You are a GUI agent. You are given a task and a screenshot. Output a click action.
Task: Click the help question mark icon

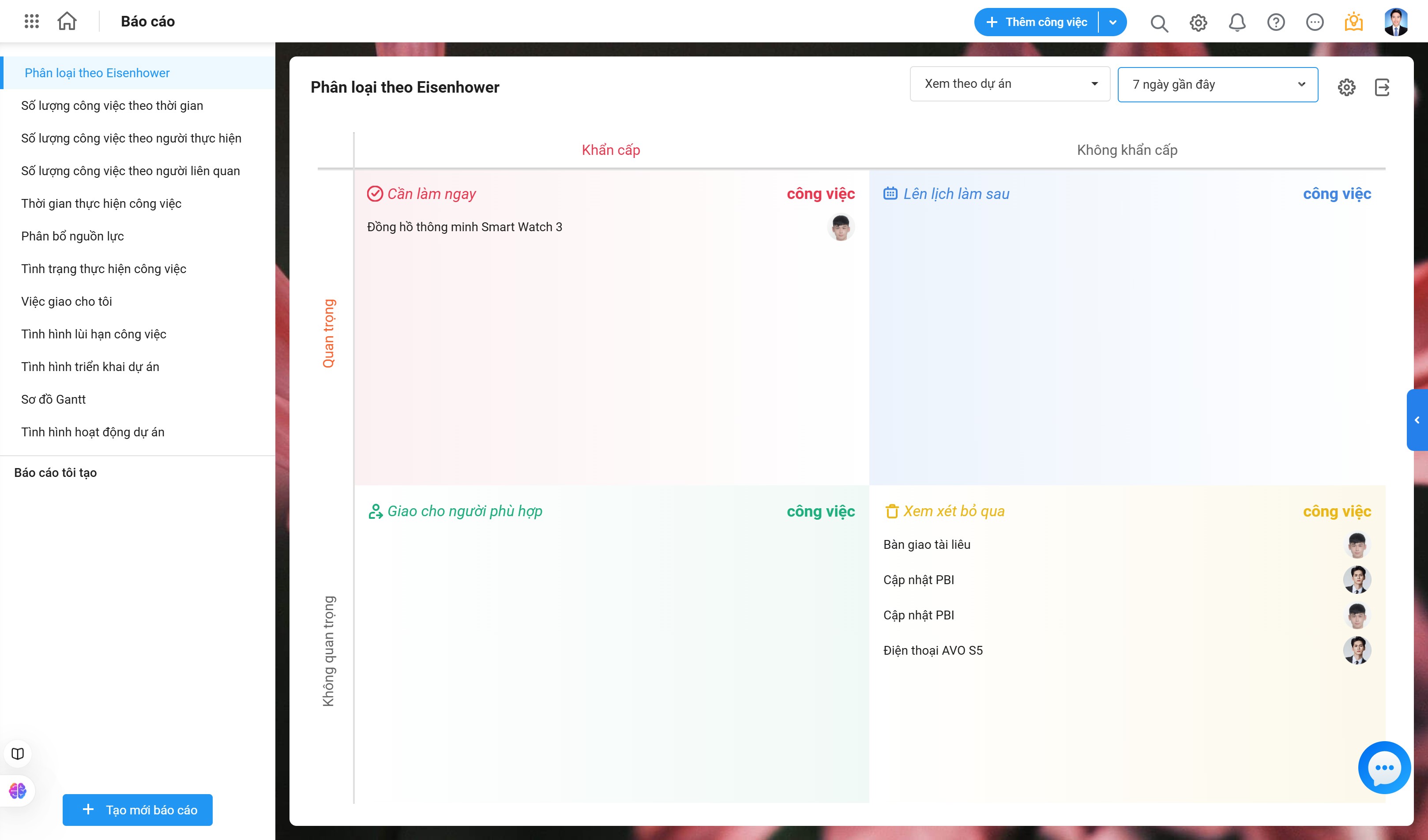(x=1276, y=22)
